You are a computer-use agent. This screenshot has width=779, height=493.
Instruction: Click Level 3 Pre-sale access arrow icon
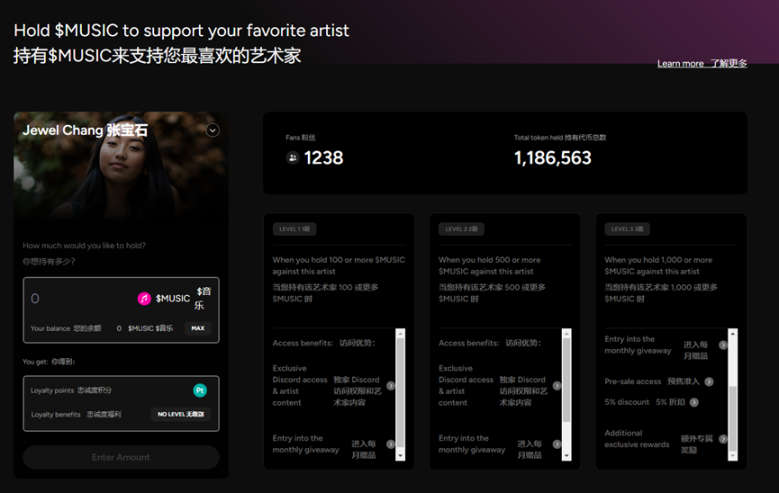pyautogui.click(x=709, y=381)
